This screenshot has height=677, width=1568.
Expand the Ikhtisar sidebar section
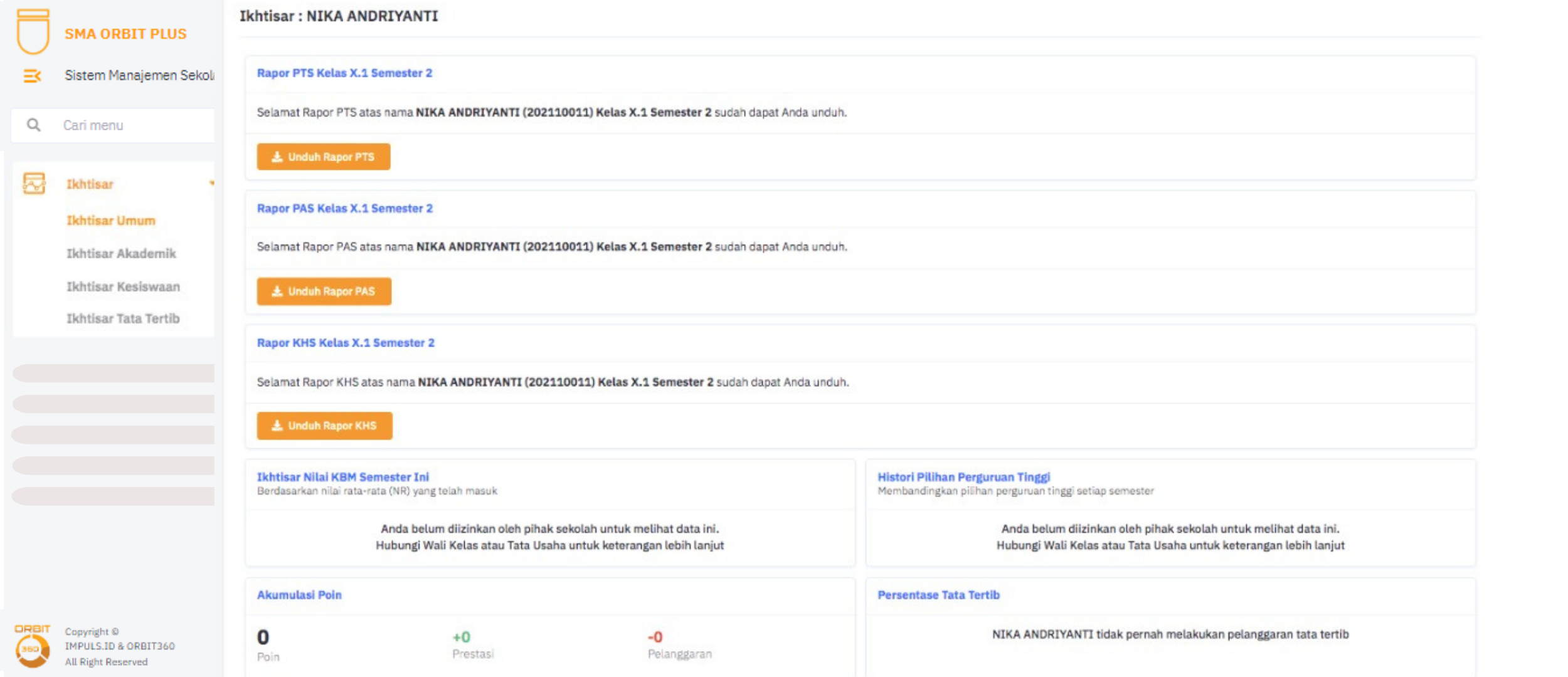[x=90, y=184]
